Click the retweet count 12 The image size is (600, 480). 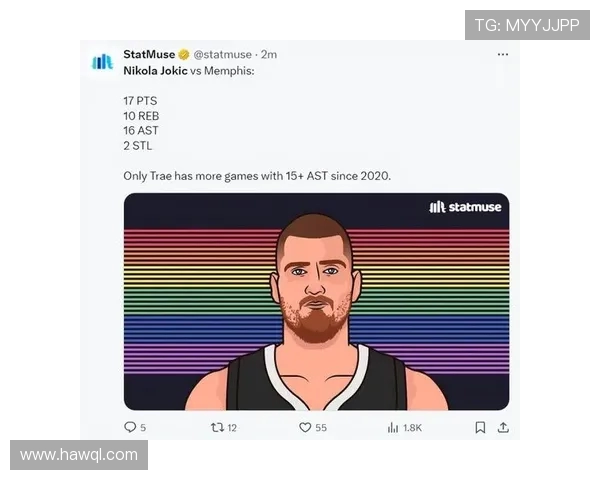click(232, 428)
